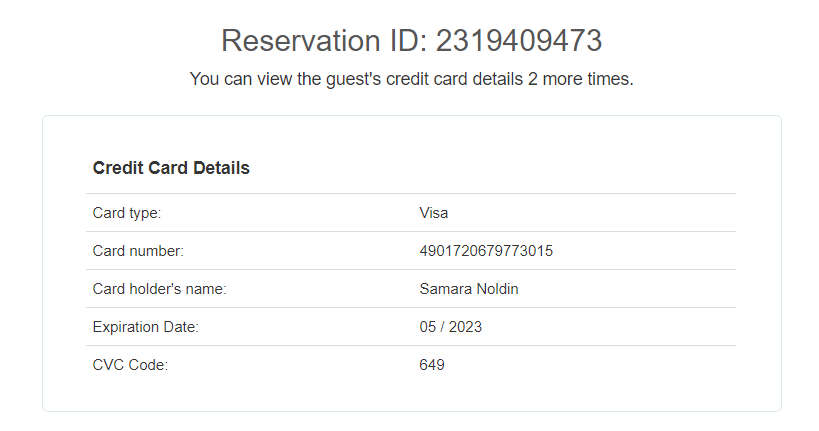Image resolution: width=819 pixels, height=431 pixels.
Task: Click the "Card number:" label
Action: point(138,251)
